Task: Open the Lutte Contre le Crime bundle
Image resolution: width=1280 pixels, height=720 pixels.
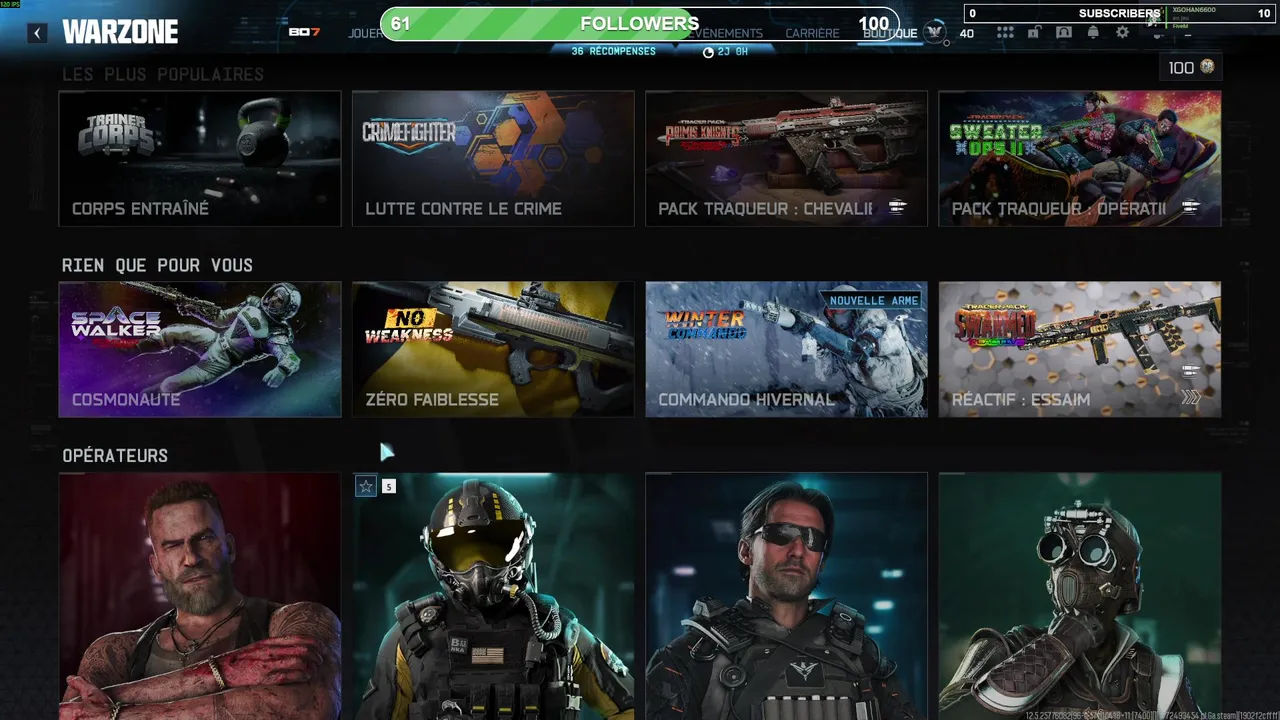Action: (493, 158)
